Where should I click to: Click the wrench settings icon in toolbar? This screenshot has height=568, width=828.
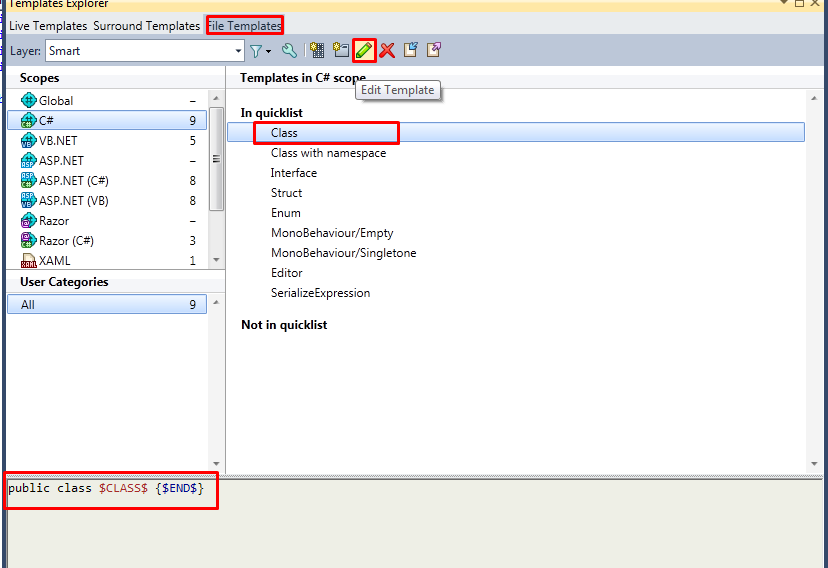tap(289, 51)
